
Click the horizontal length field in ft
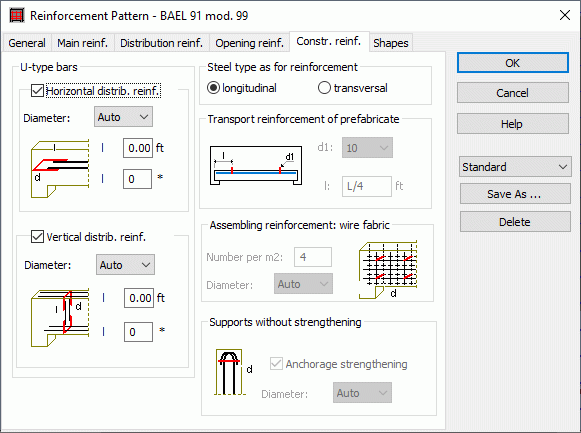(138, 148)
